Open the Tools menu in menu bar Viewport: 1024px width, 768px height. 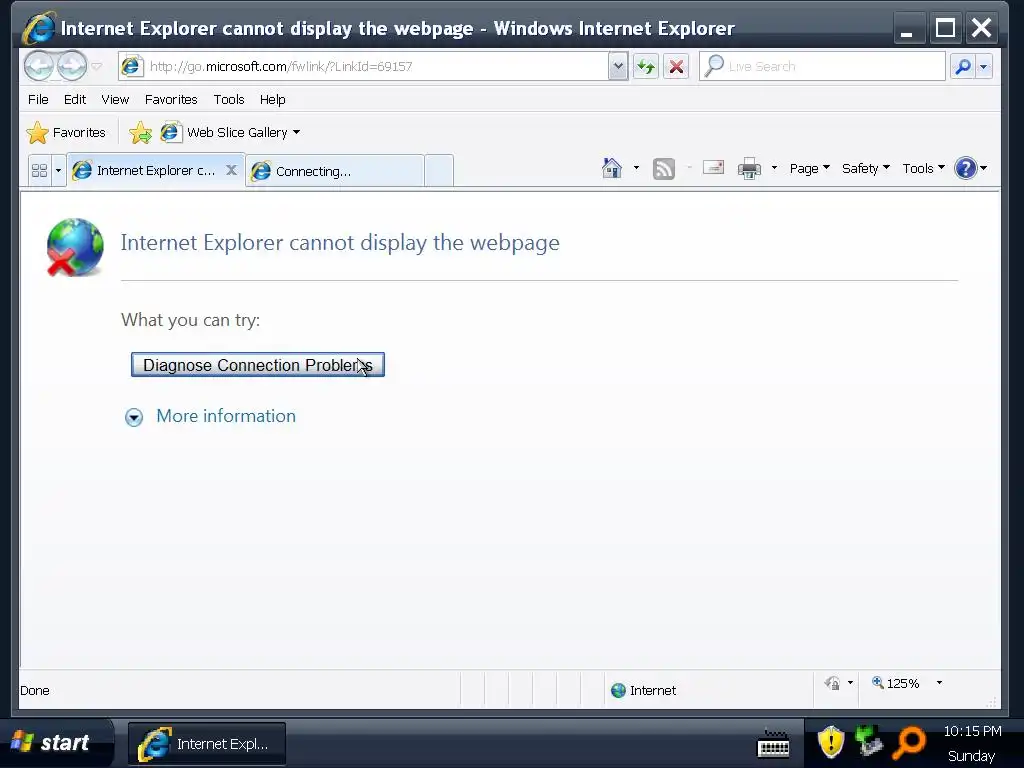(229, 99)
